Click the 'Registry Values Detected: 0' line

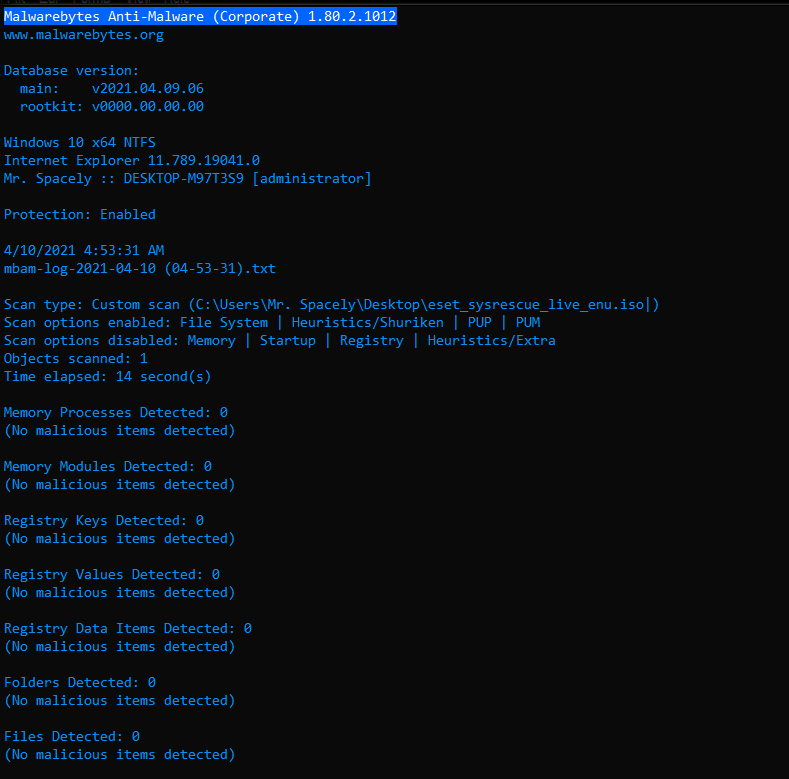click(112, 574)
